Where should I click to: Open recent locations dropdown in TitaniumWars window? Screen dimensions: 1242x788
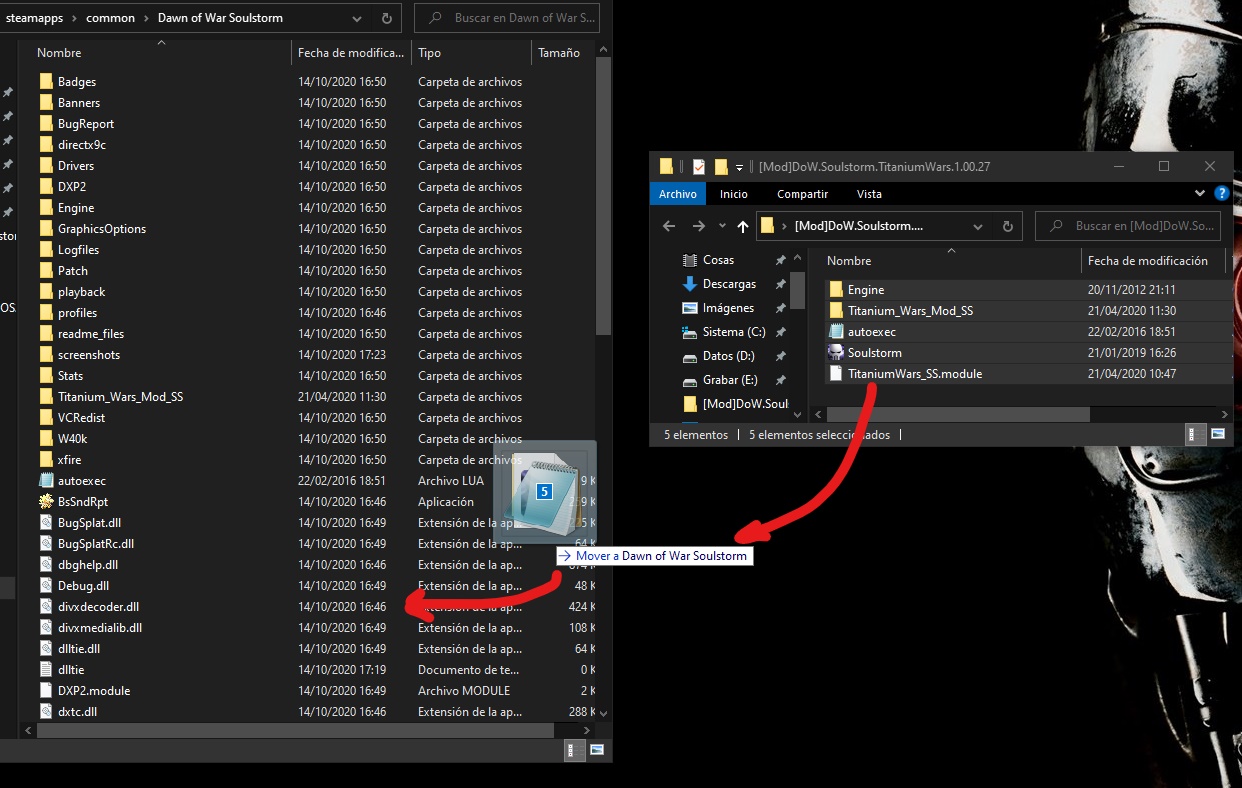point(721,227)
